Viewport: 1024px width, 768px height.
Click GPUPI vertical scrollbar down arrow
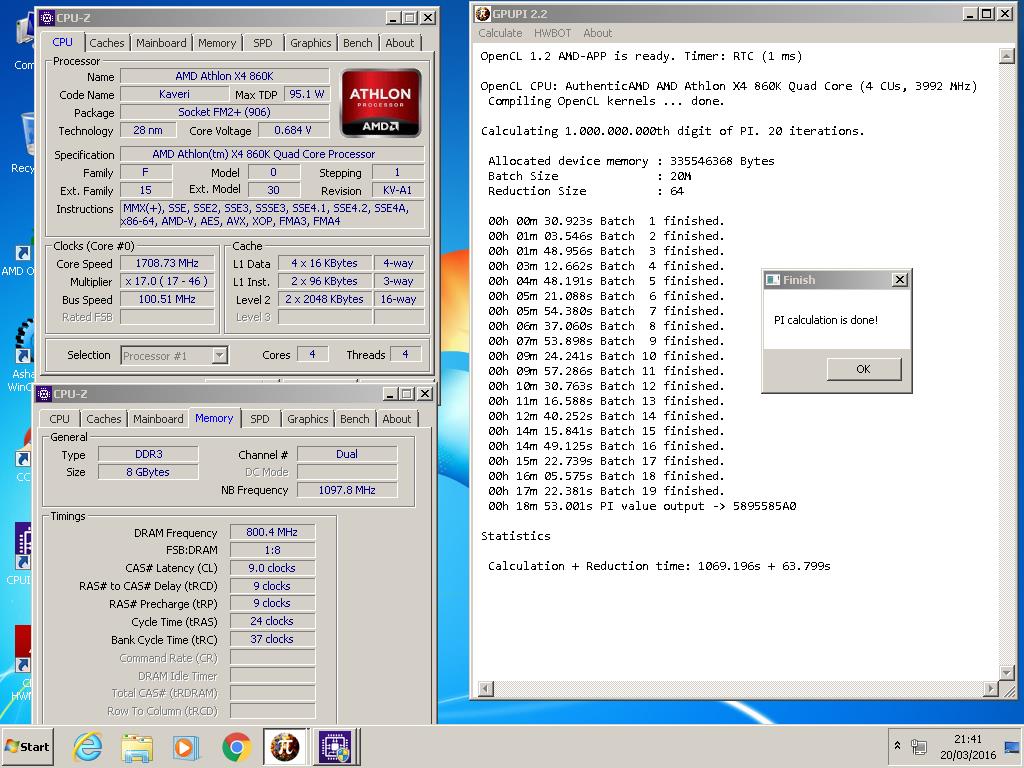tap(1006, 672)
